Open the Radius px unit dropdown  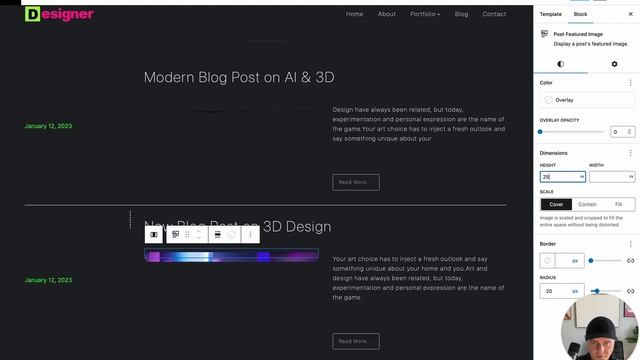coord(575,291)
